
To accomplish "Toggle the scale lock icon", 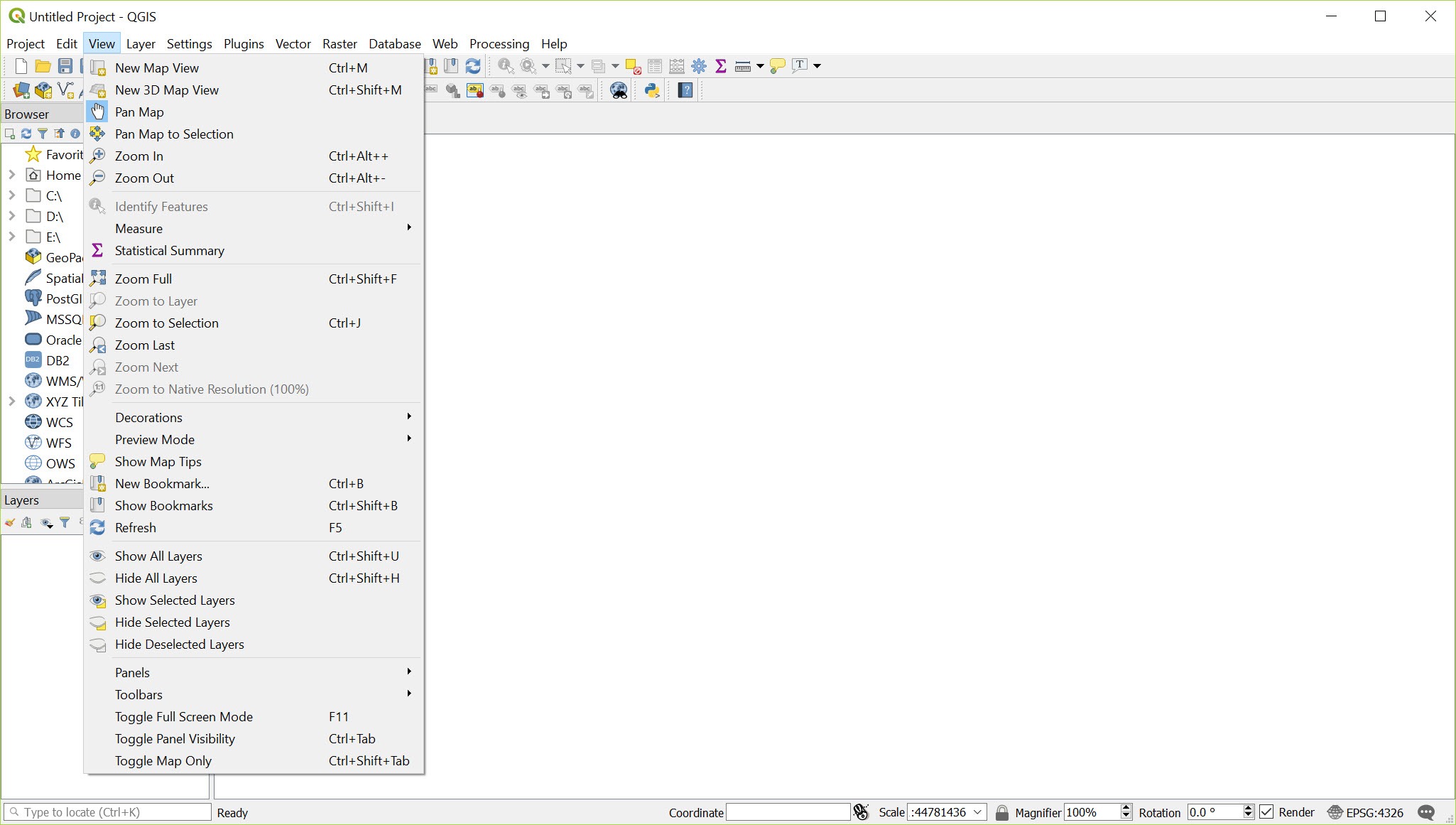I will click(x=1001, y=812).
